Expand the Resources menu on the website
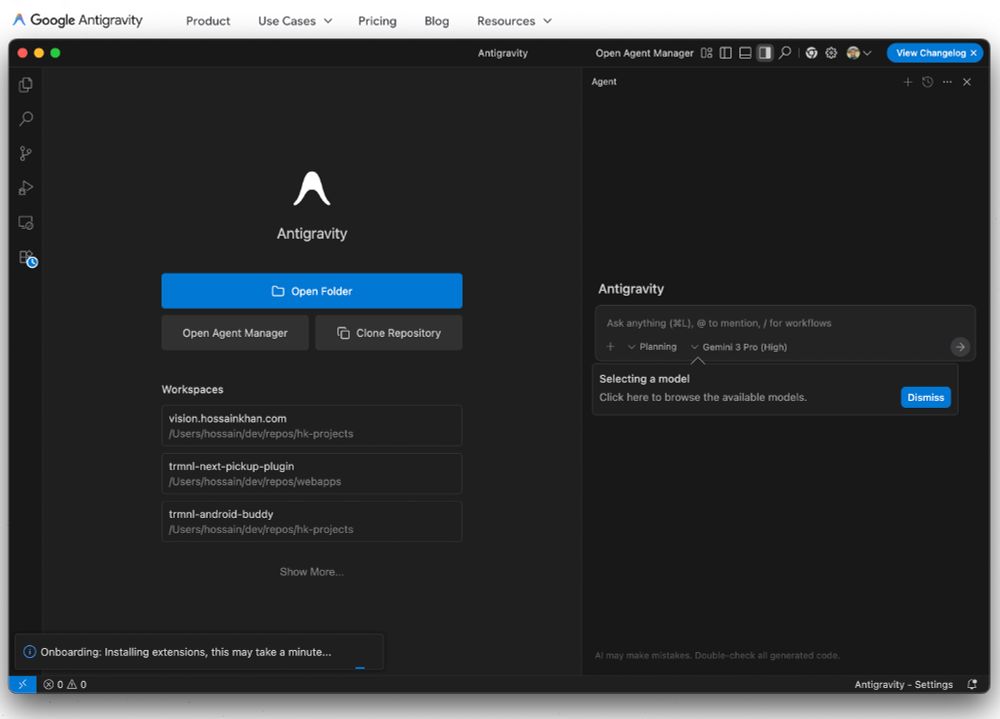Viewport: 1000px width, 719px height. [x=514, y=21]
